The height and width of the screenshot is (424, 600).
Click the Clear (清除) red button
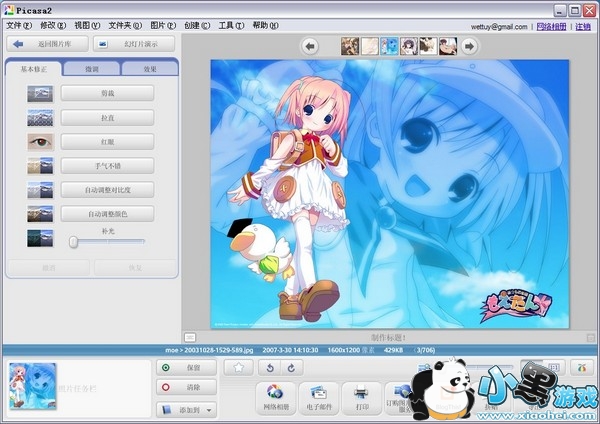[185, 387]
